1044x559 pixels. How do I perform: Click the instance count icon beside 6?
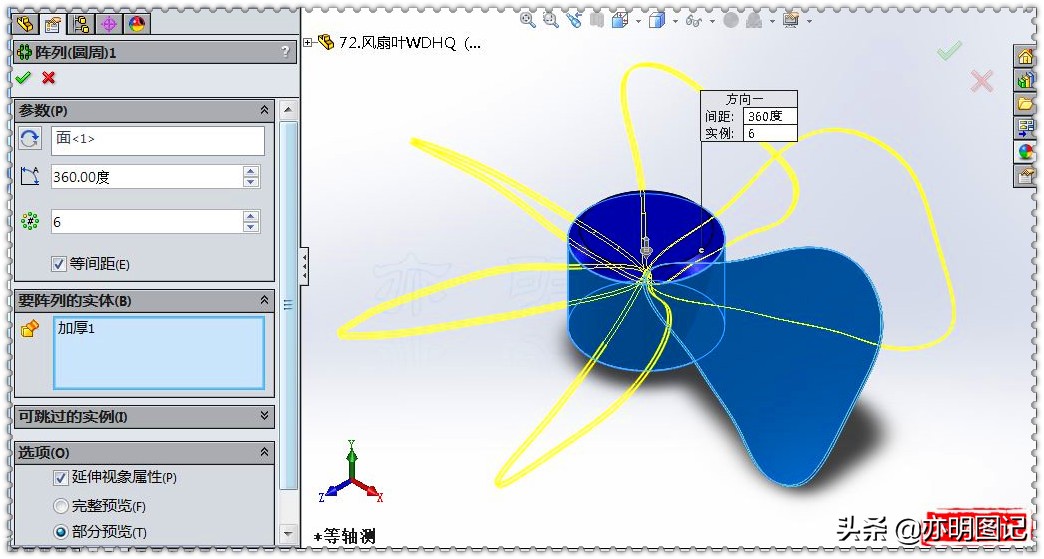tap(29, 221)
